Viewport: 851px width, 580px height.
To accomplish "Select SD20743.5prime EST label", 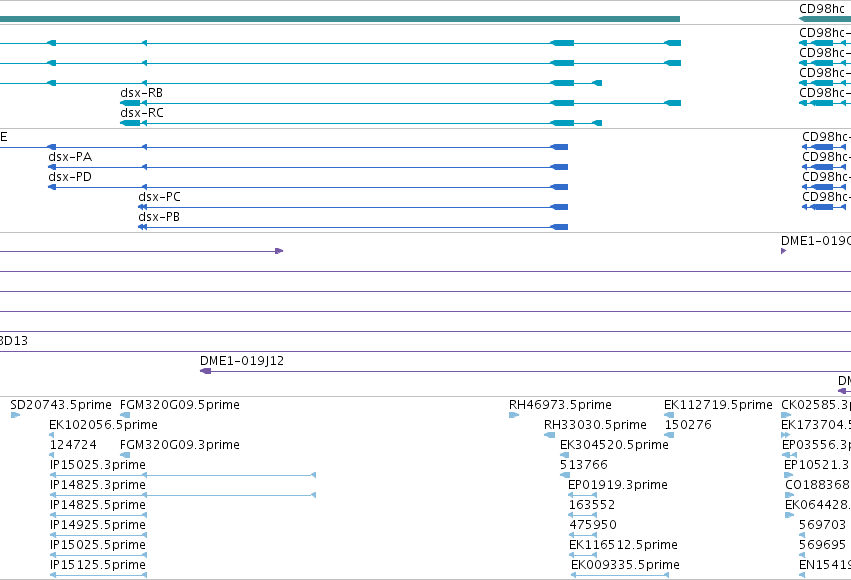I will [61, 405].
